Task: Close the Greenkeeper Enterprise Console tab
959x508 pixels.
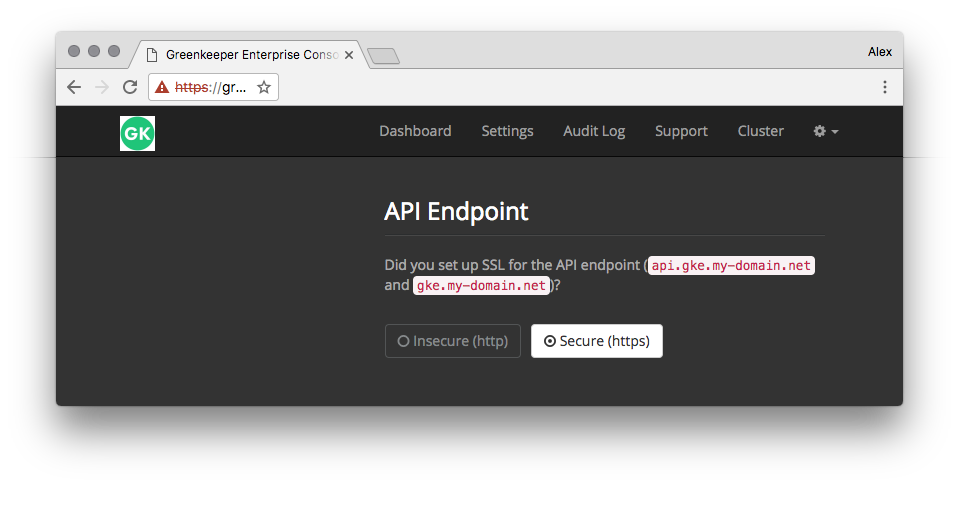Action: point(349,55)
